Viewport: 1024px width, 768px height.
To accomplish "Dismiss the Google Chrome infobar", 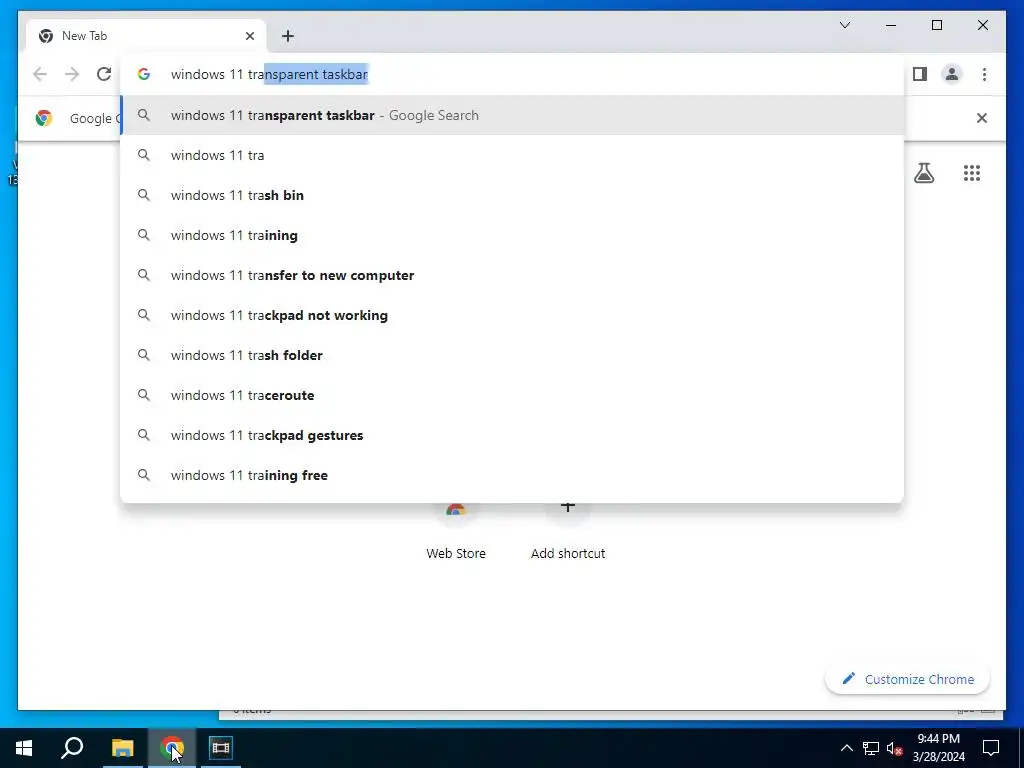I will pyautogui.click(x=981, y=118).
